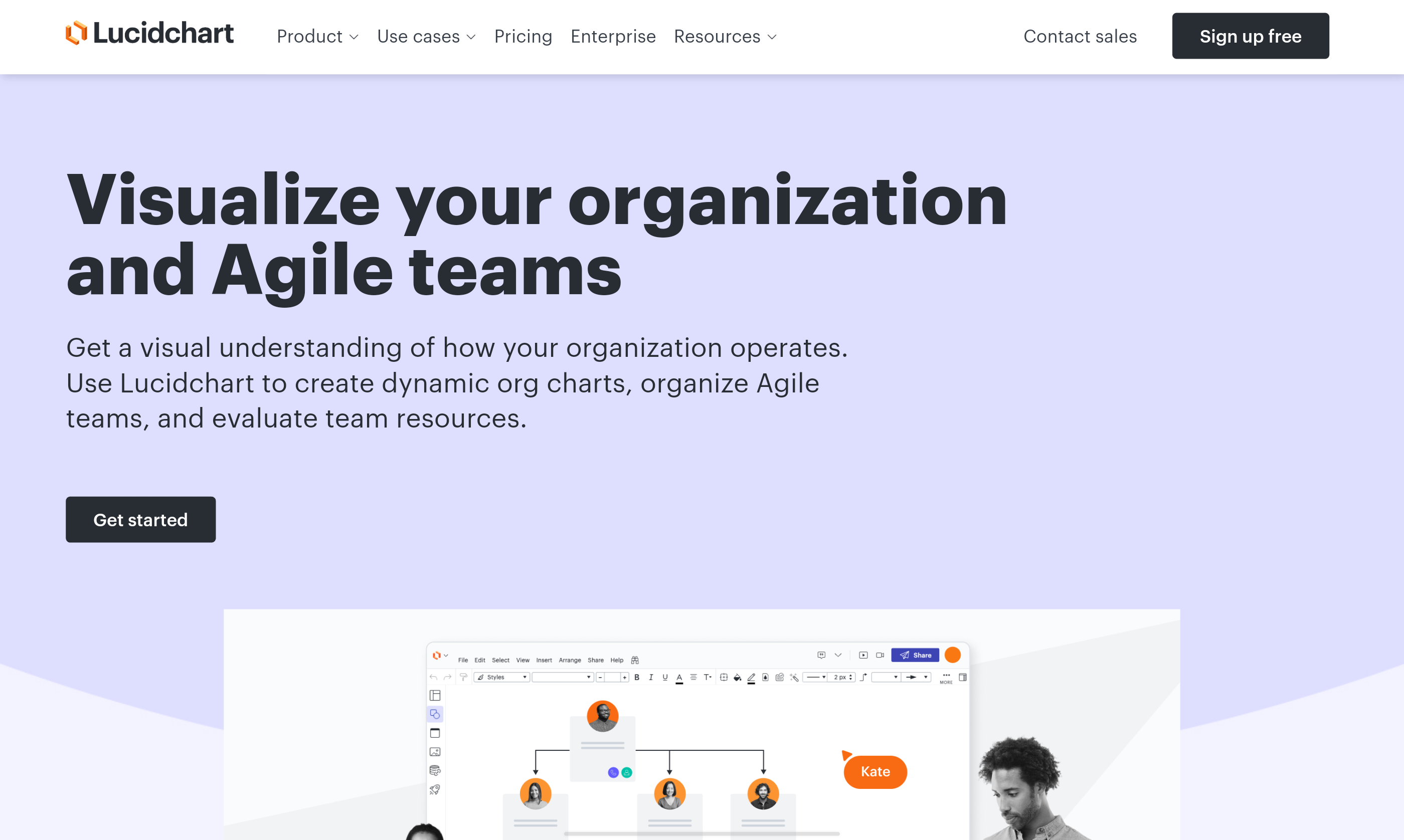Toggle bold formatting
The height and width of the screenshot is (840, 1404).
coord(637,678)
